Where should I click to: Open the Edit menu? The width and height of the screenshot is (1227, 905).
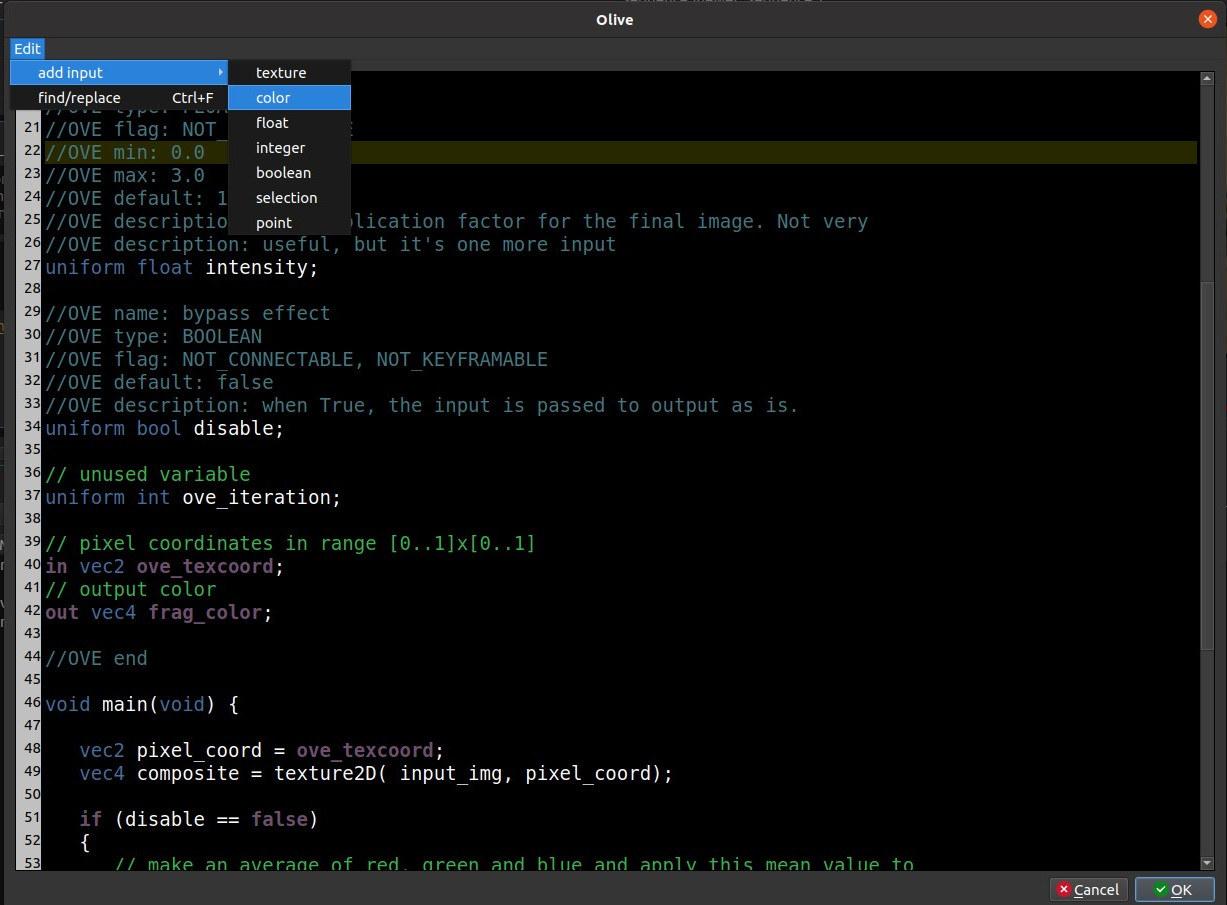pyautogui.click(x=27, y=48)
